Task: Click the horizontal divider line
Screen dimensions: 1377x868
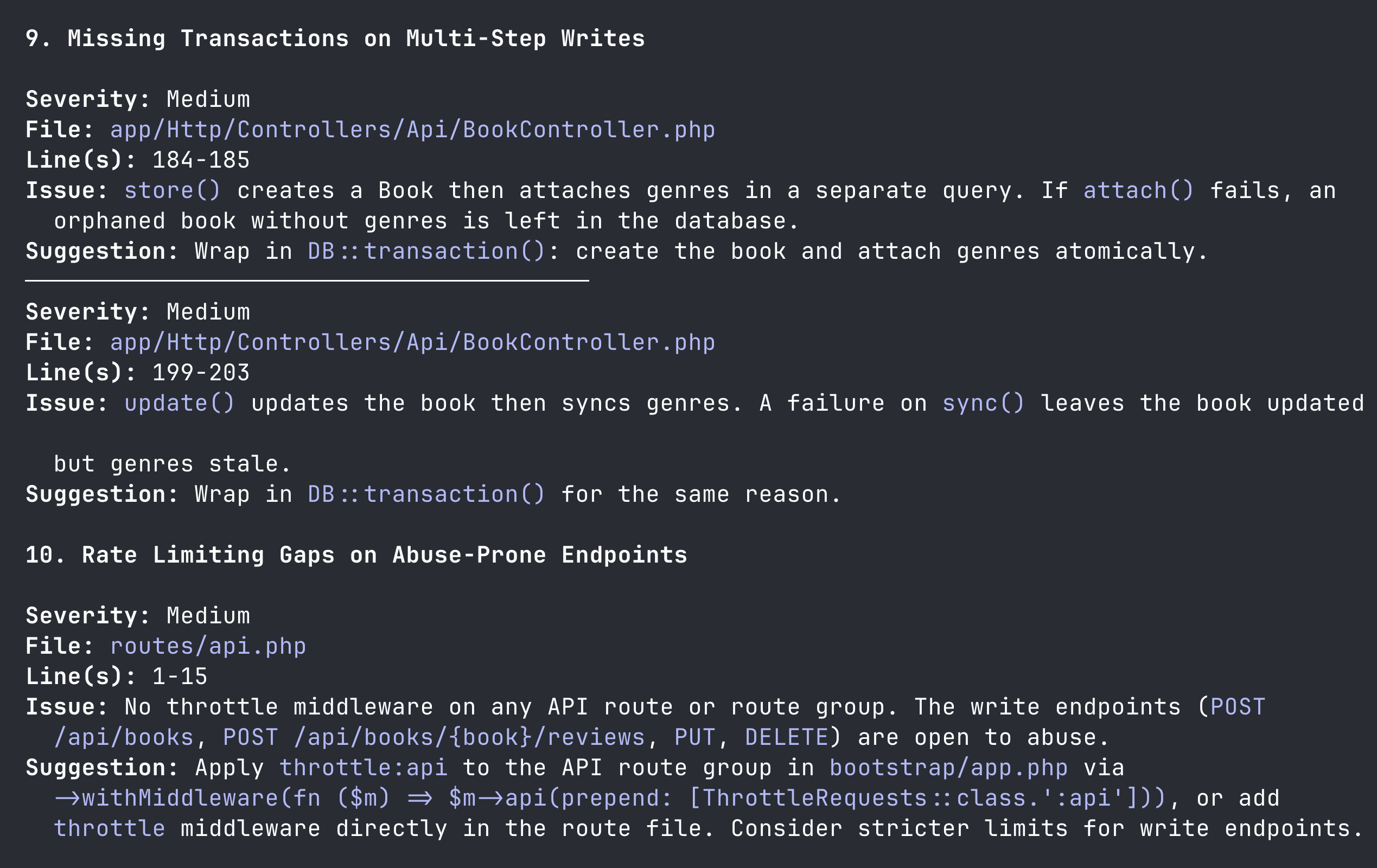Action: [307, 281]
